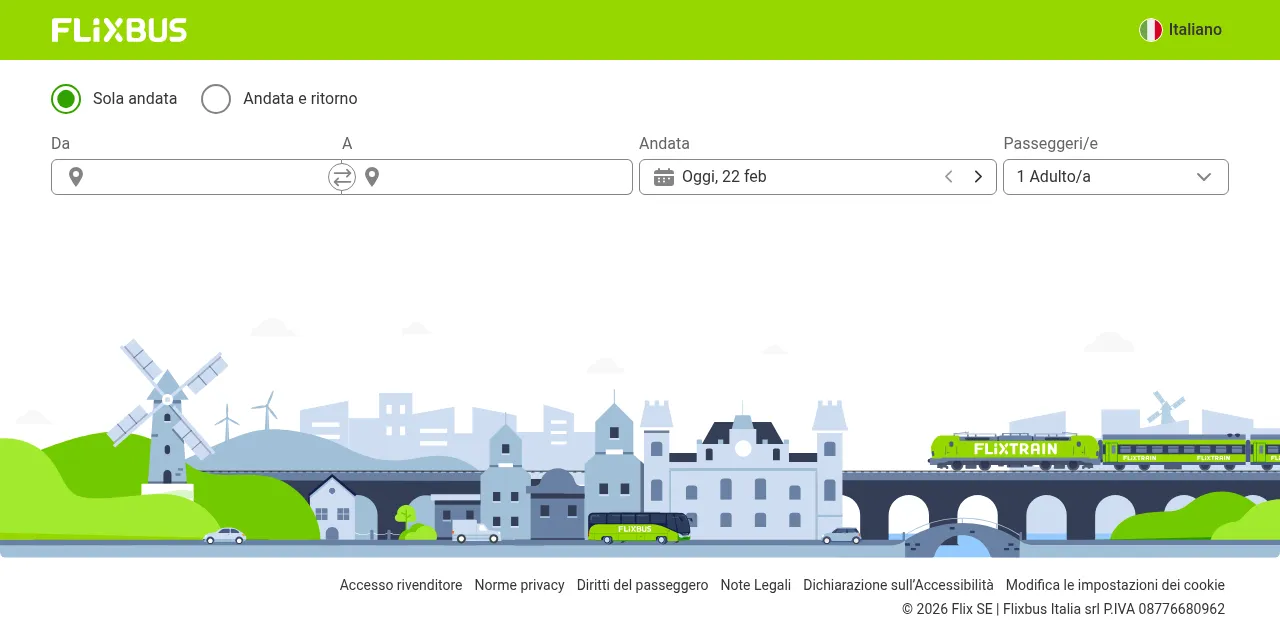Screen dimensions: 1280x633
Task: Select the Sola andata radio button
Action: click(66, 99)
